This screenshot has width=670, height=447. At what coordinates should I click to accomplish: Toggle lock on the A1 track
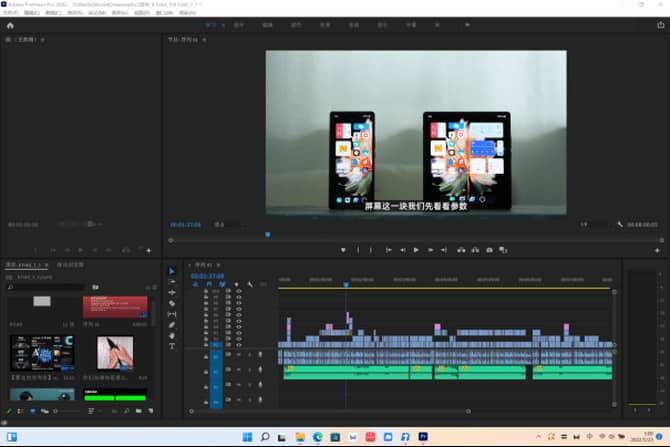[x=206, y=356]
